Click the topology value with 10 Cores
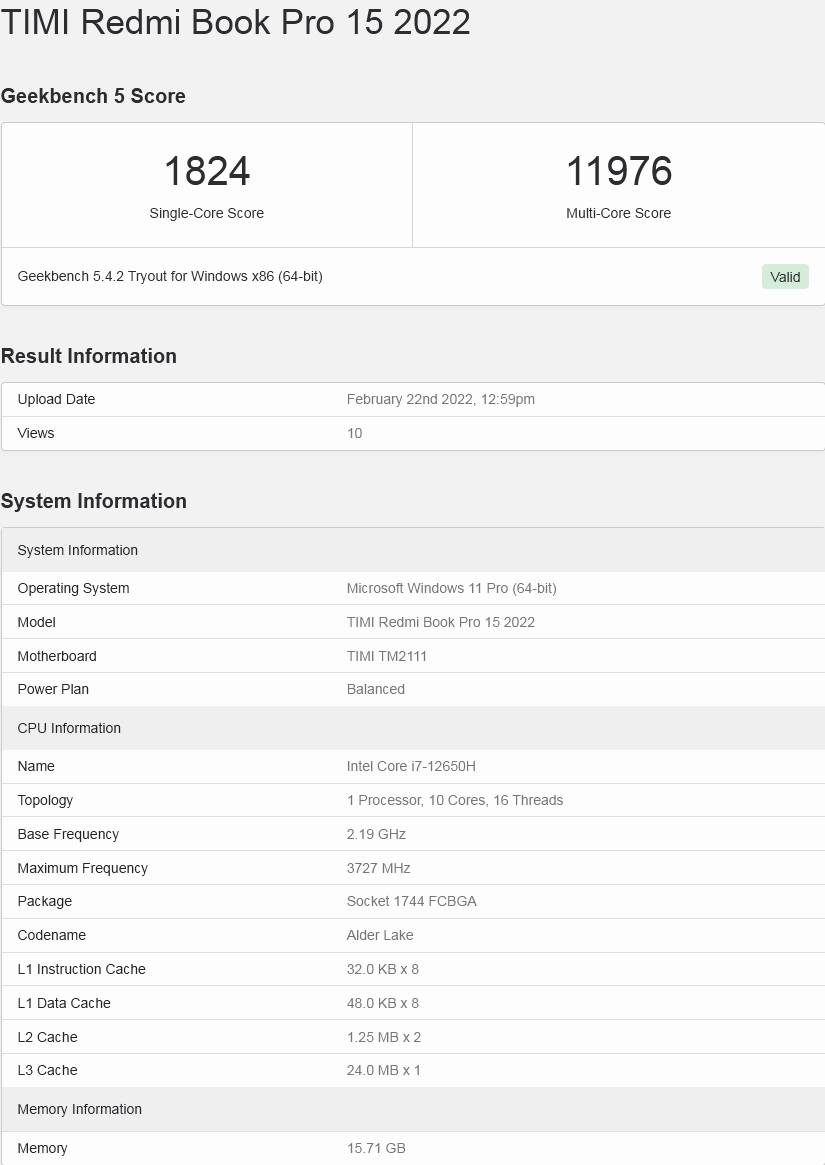 (x=454, y=800)
